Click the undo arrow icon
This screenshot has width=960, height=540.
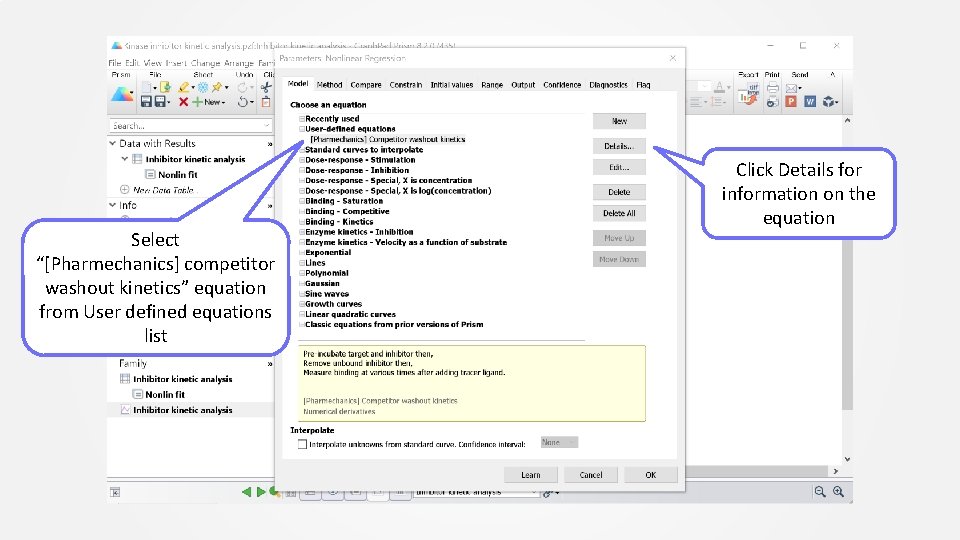(x=242, y=102)
